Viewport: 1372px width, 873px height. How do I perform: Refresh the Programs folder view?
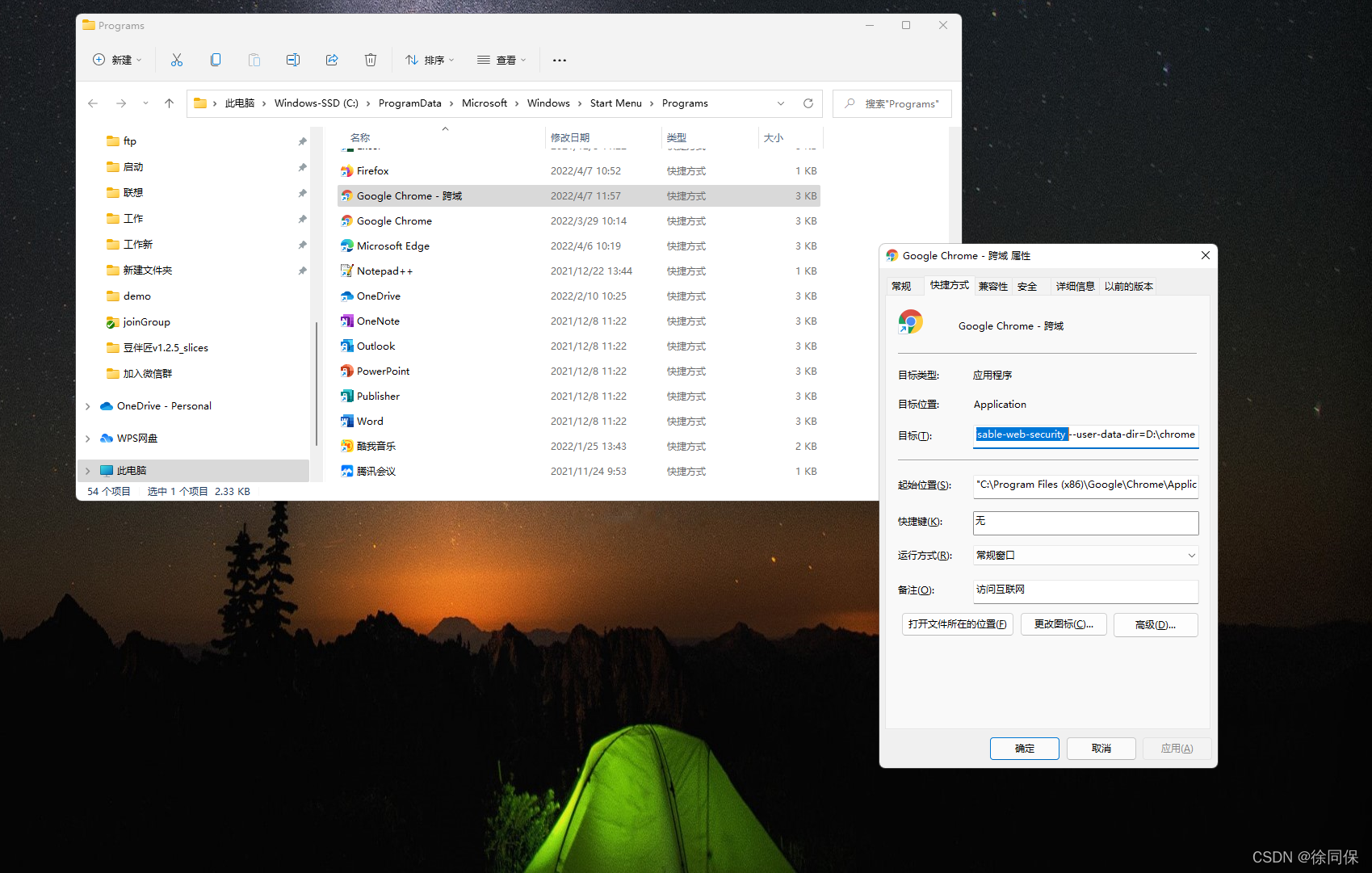808,103
